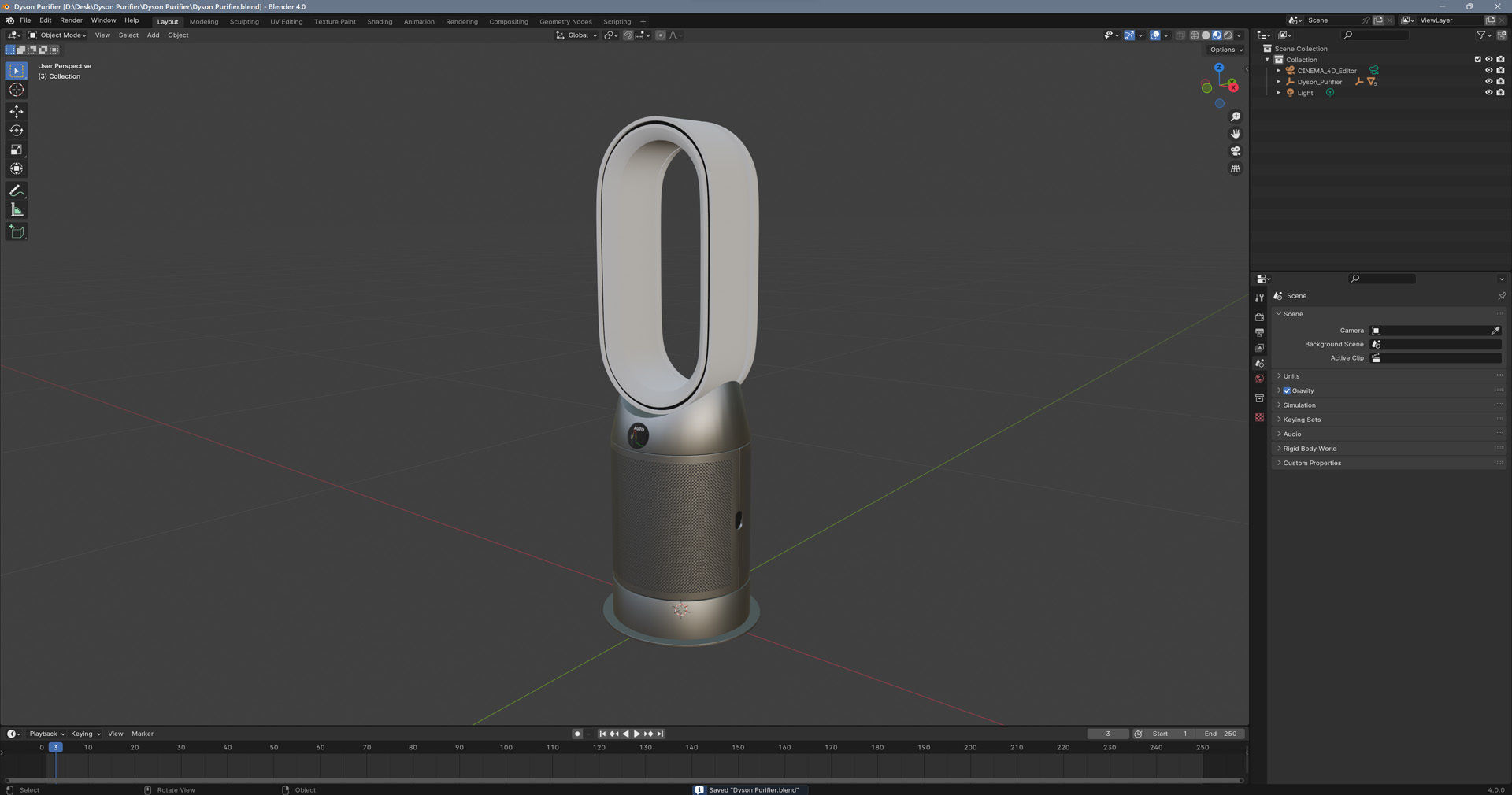Disable Light in renders

[x=1500, y=93]
